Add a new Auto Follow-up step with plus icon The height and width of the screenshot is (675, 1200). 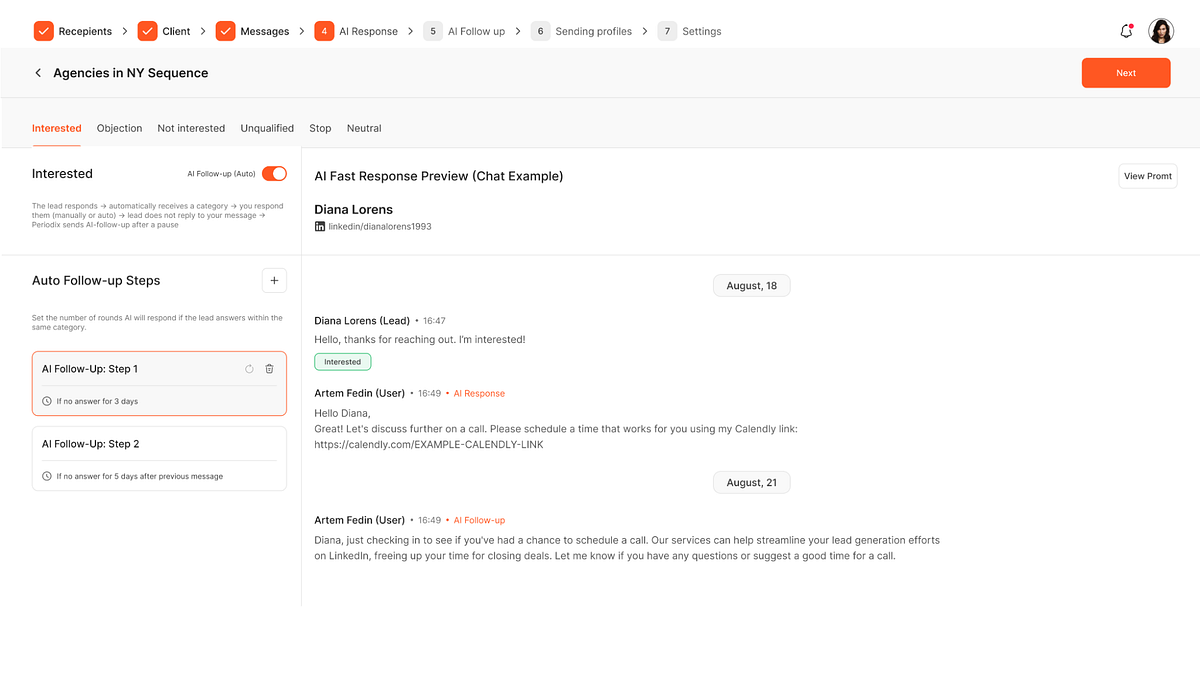[x=274, y=280]
